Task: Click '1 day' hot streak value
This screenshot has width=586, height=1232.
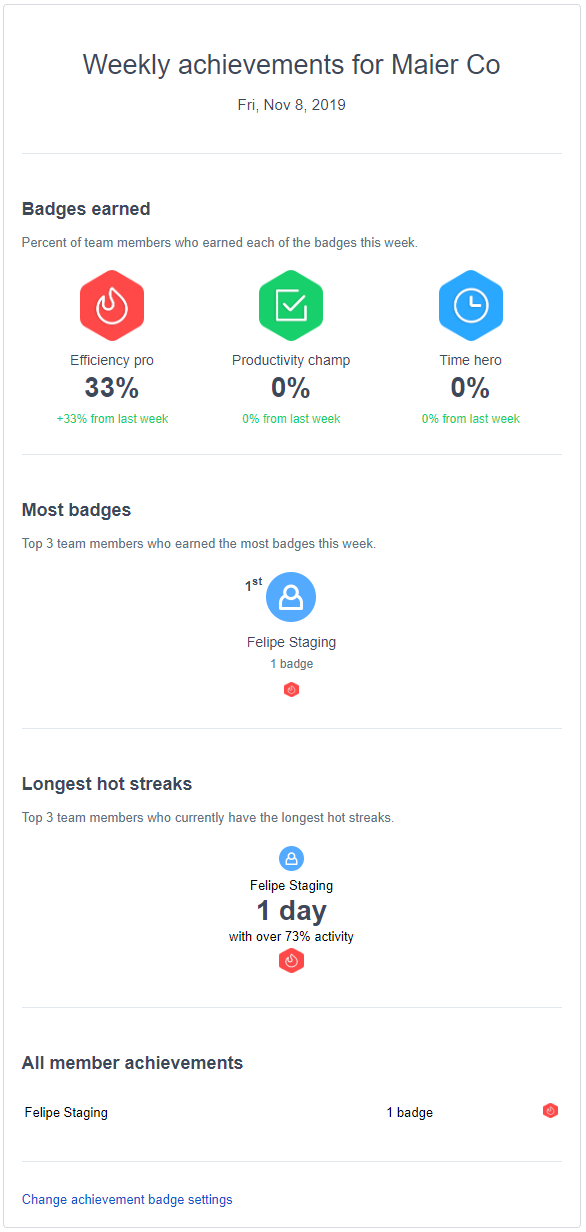Action: click(291, 910)
